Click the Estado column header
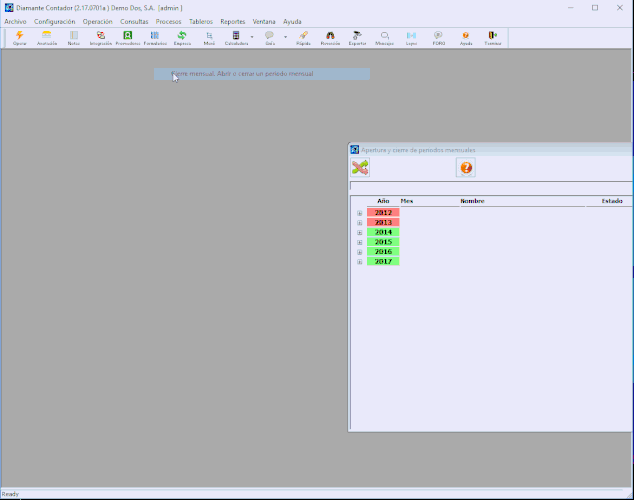 click(x=611, y=201)
